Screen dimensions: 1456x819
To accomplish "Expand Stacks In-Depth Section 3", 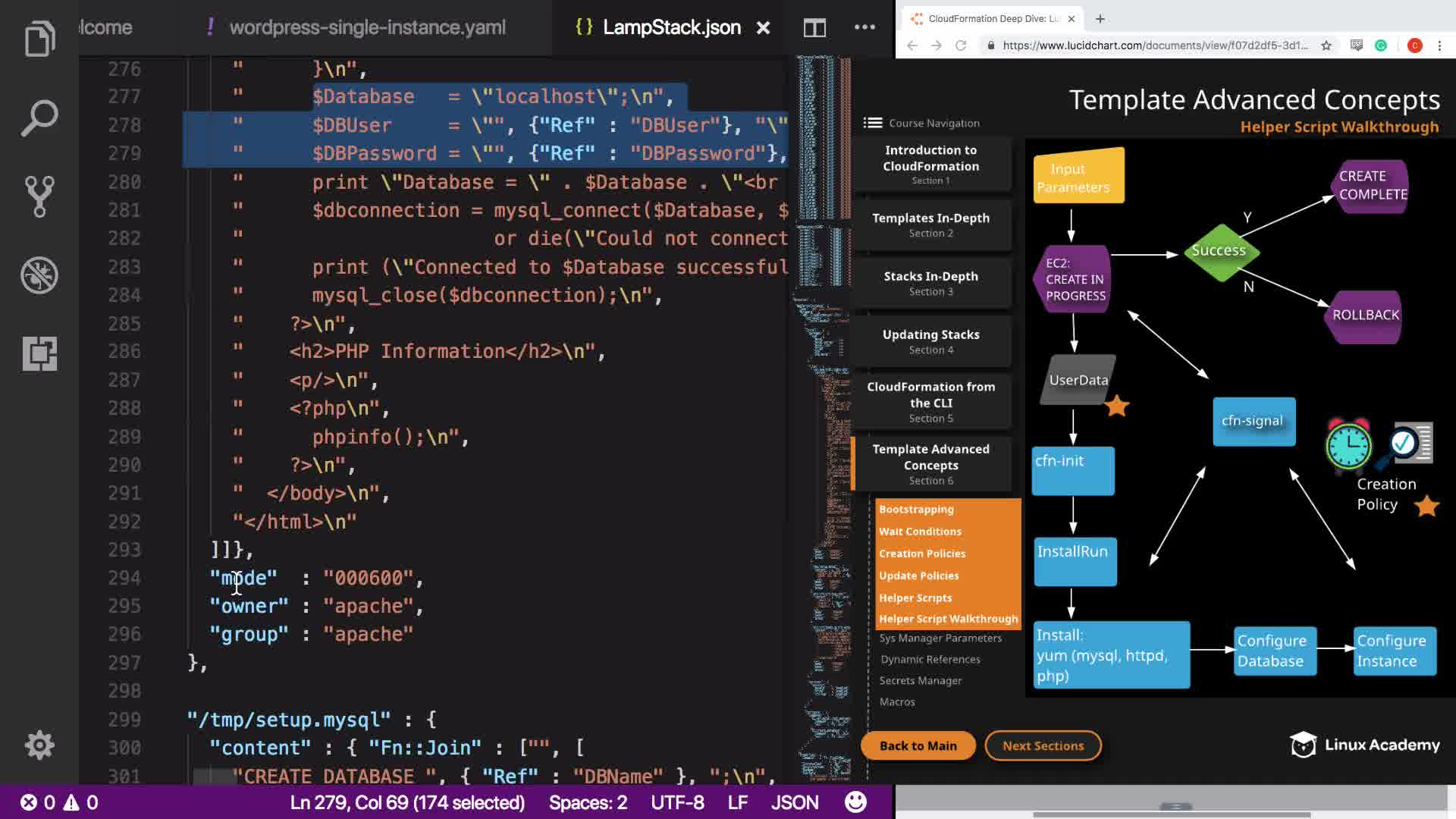I will [x=930, y=283].
